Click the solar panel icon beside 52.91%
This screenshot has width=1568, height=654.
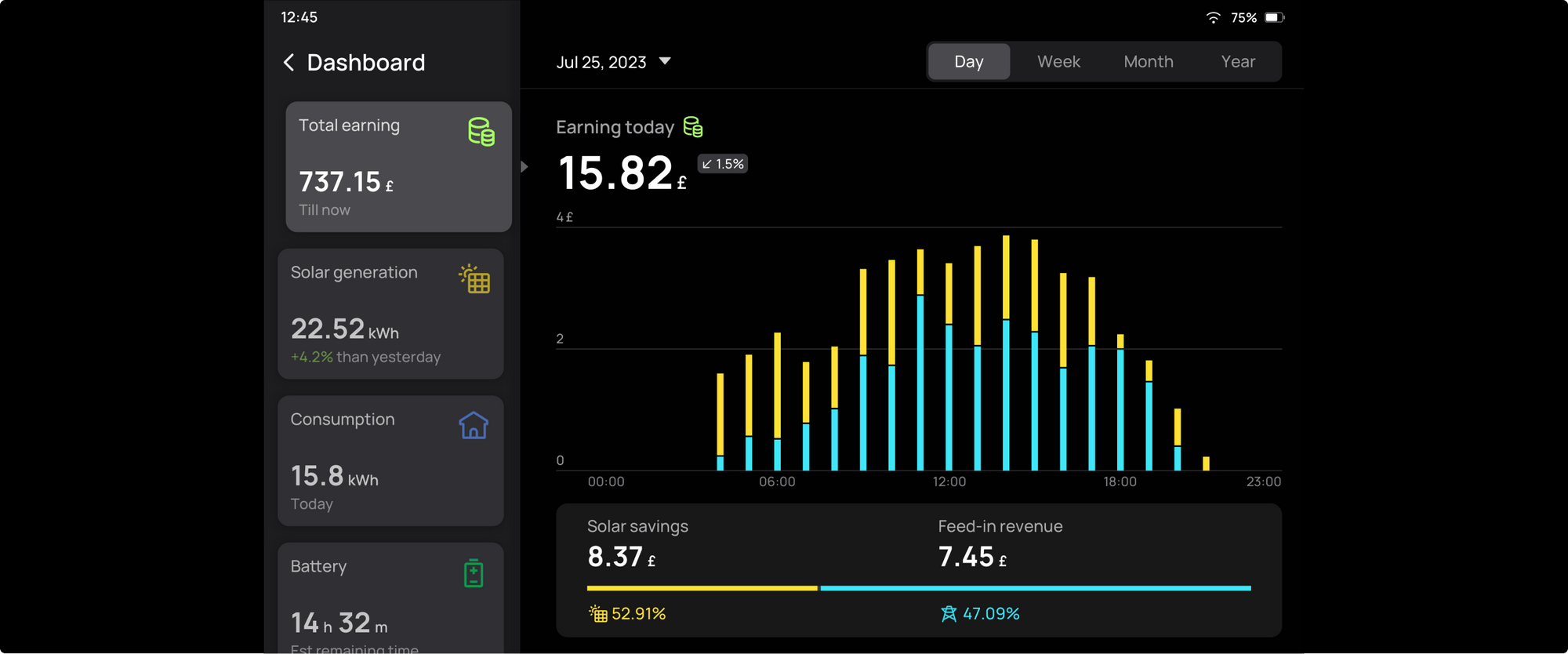tap(598, 613)
